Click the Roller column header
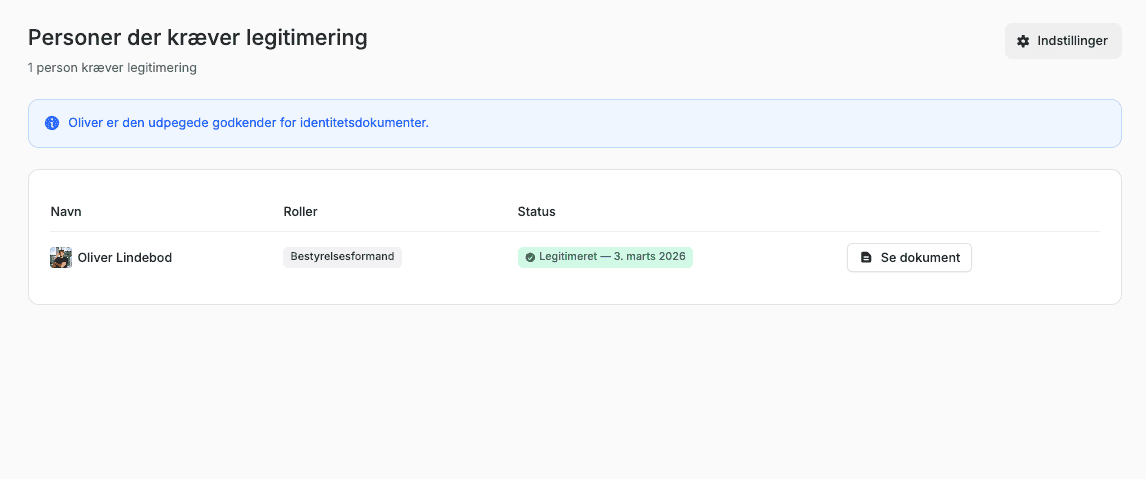This screenshot has width=1146, height=479. pos(300,211)
